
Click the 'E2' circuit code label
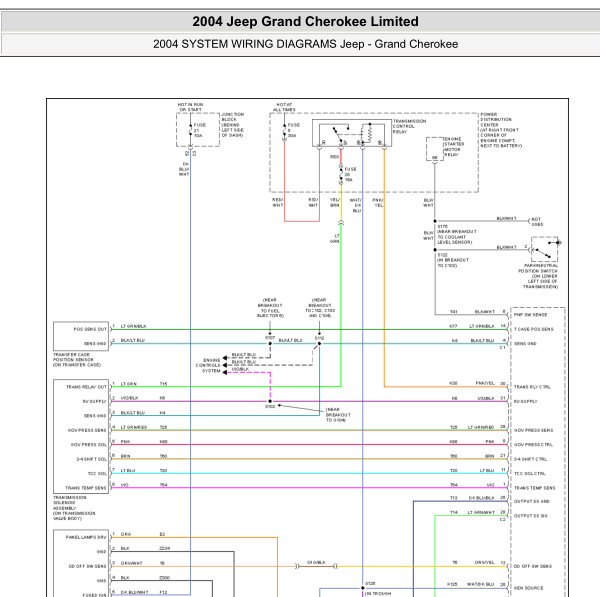coord(162,534)
